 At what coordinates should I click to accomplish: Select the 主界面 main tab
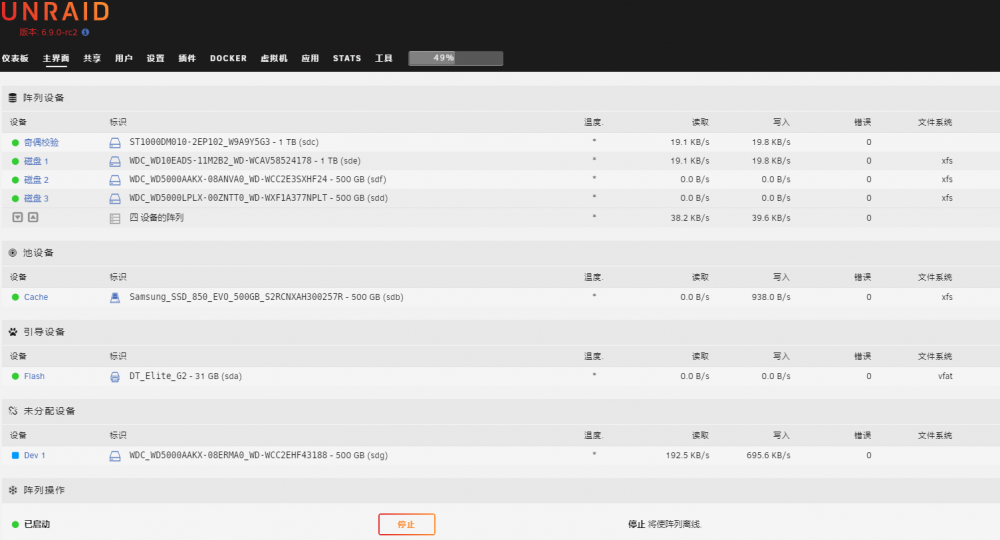[x=56, y=58]
